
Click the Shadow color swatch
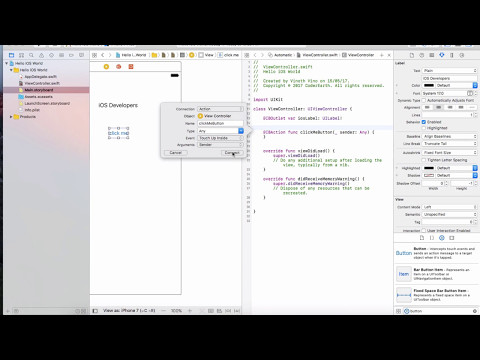[x=429, y=175]
